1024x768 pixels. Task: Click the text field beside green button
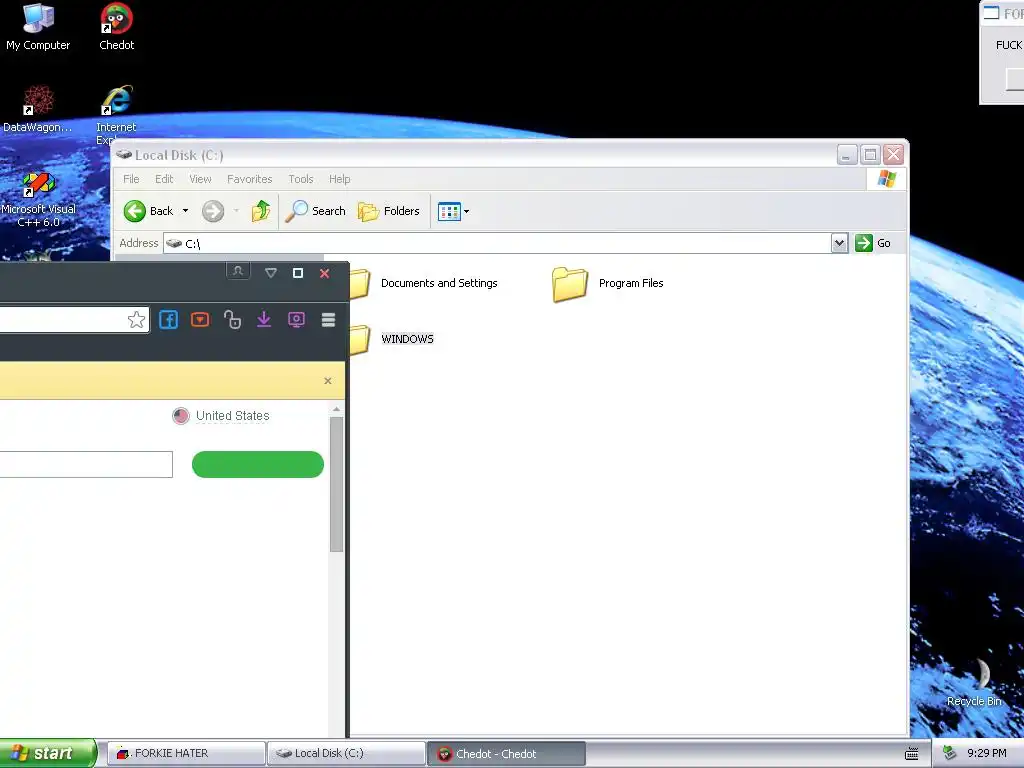point(86,464)
